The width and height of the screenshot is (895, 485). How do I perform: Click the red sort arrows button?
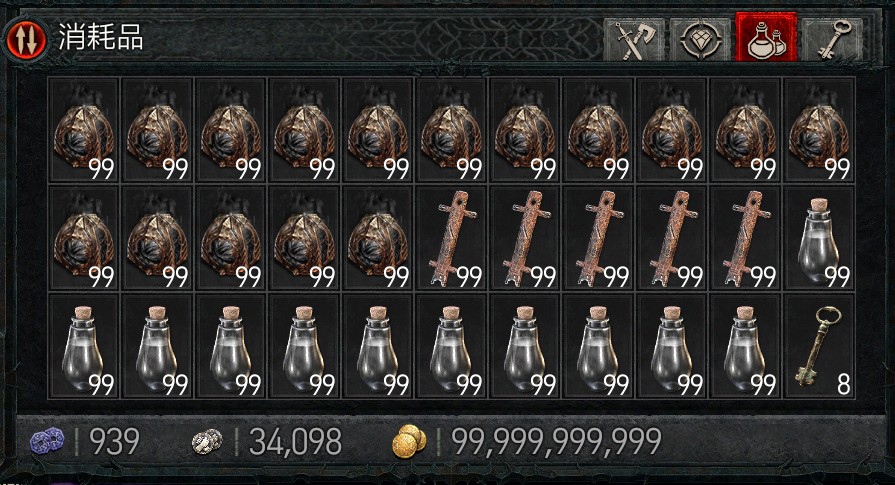point(25,38)
